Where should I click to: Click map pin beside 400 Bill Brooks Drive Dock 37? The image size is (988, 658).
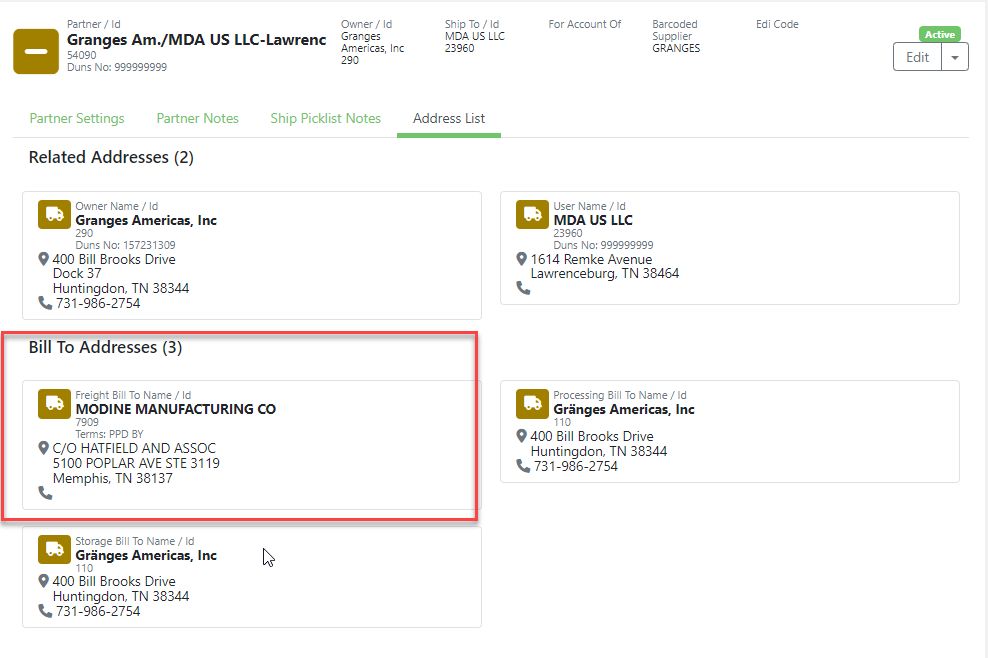click(x=43, y=259)
